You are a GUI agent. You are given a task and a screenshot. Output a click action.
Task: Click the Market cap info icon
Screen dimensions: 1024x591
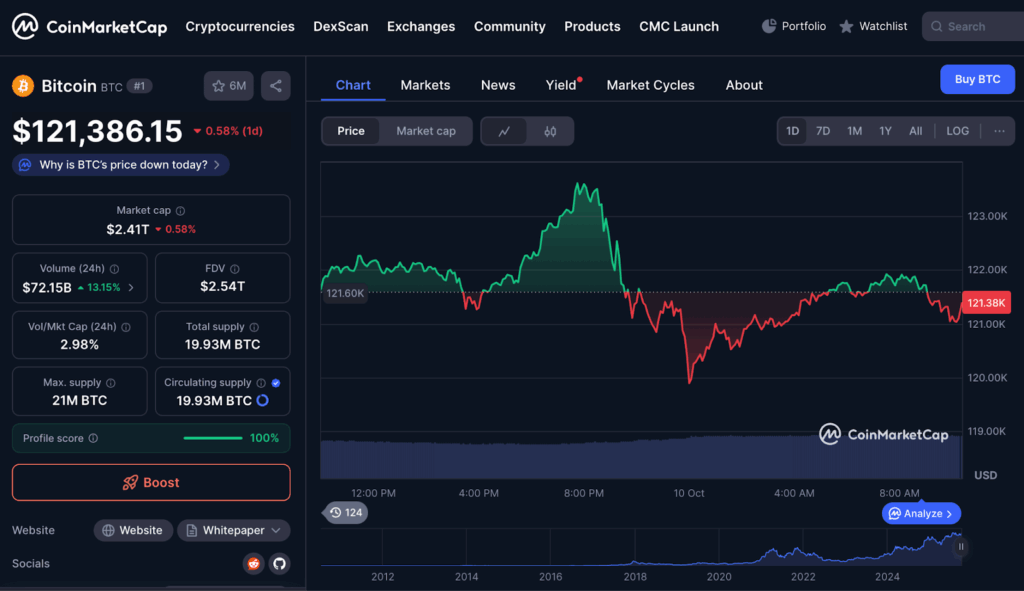[180, 211]
